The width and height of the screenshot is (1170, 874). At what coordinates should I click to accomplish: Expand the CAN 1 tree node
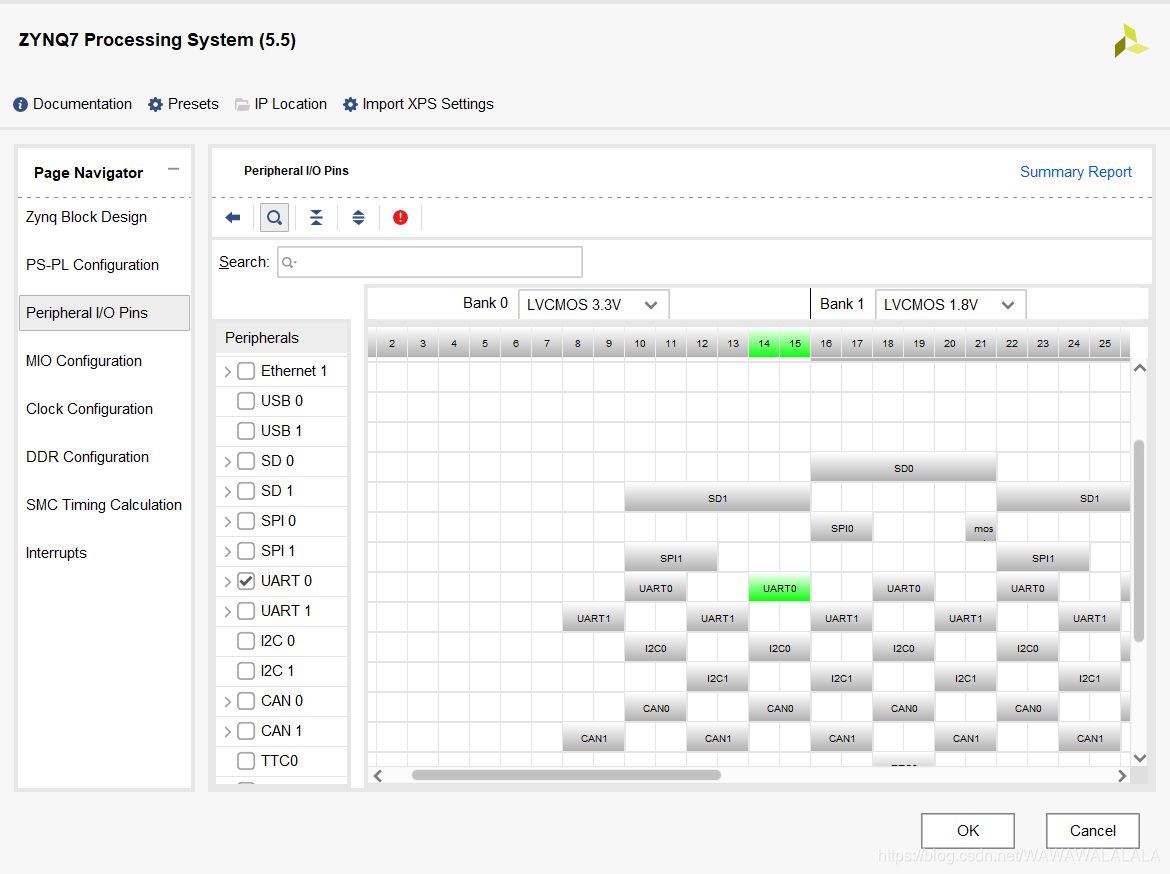(x=228, y=731)
